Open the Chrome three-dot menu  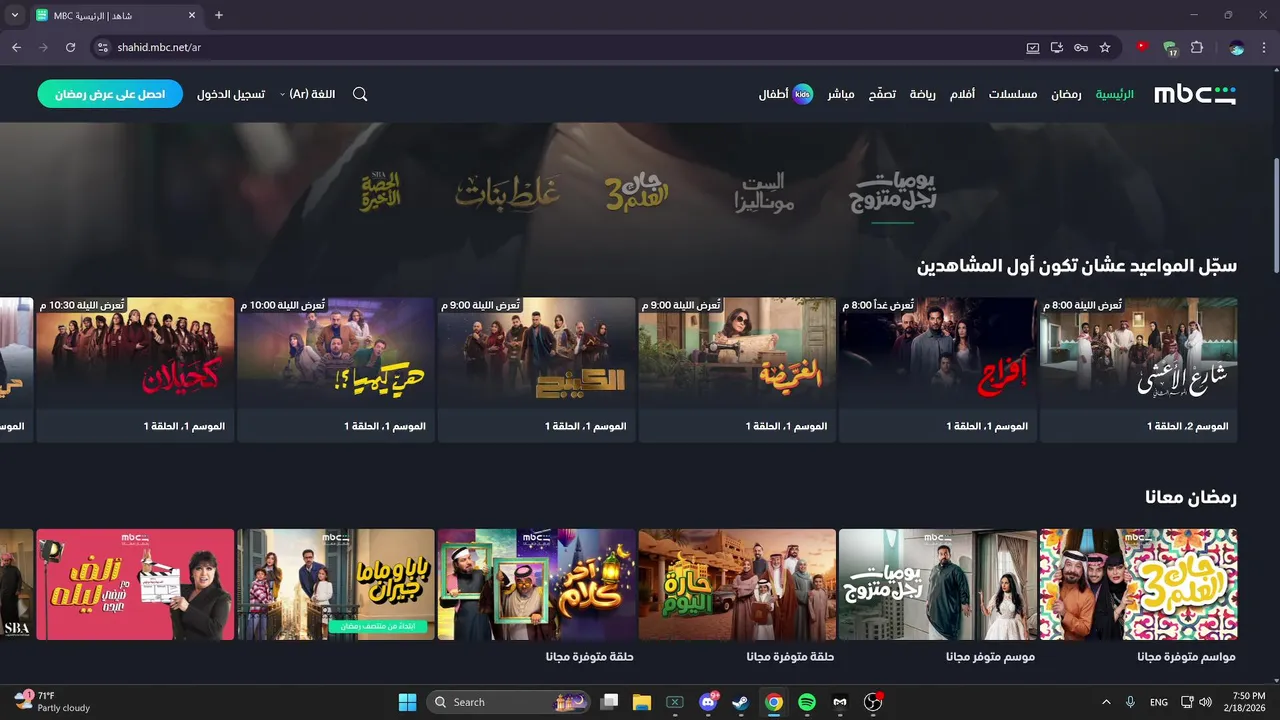(x=1264, y=47)
